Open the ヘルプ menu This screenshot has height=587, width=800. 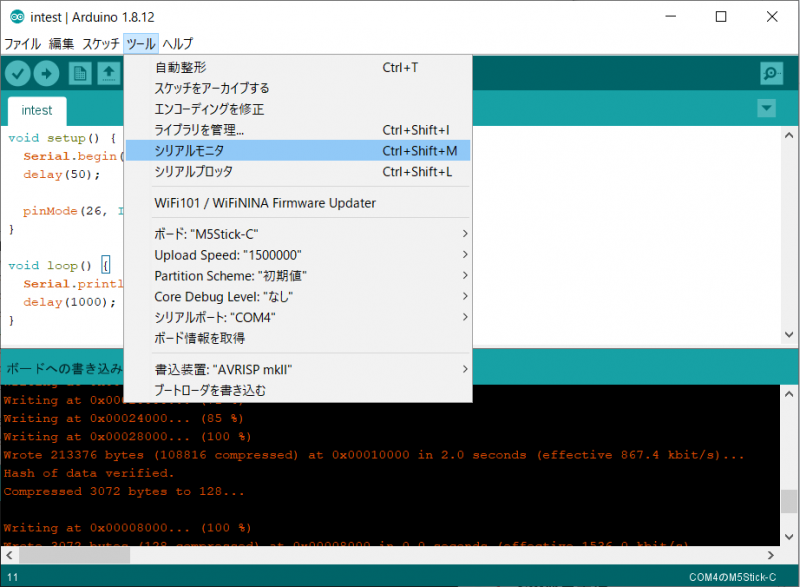click(176, 43)
